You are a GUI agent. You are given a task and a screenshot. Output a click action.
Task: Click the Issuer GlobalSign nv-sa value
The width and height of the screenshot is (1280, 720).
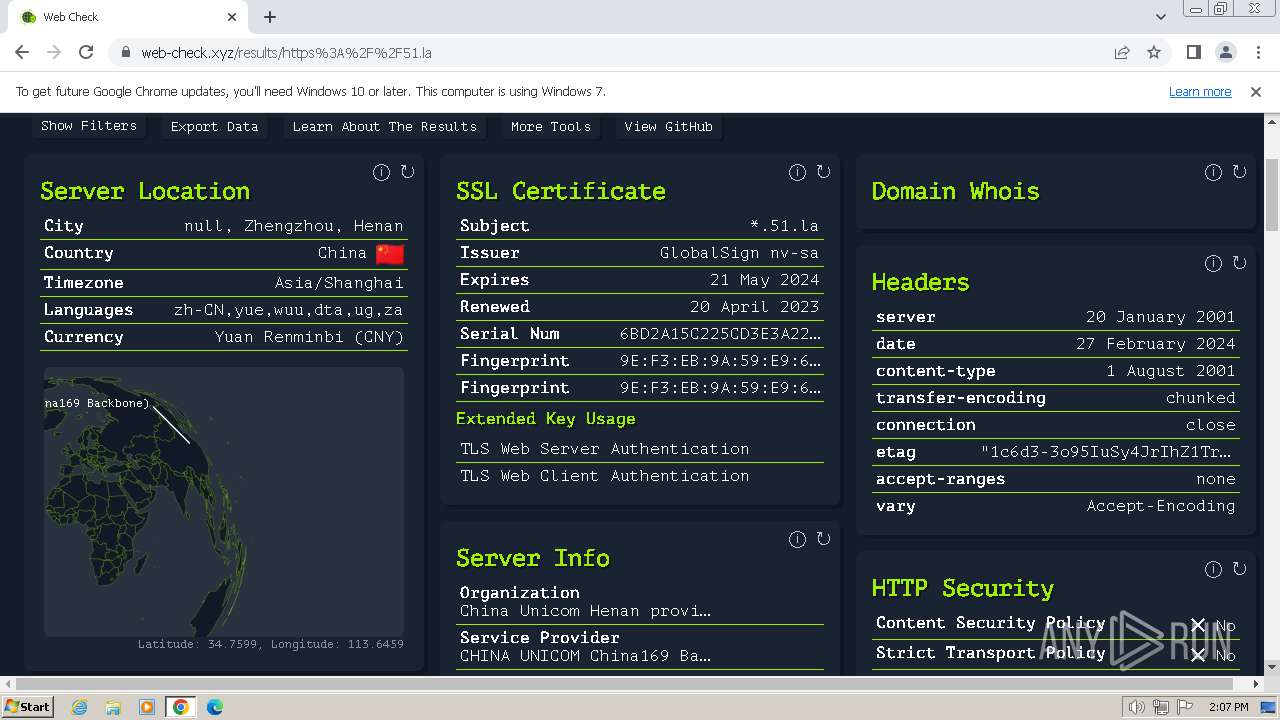(739, 253)
